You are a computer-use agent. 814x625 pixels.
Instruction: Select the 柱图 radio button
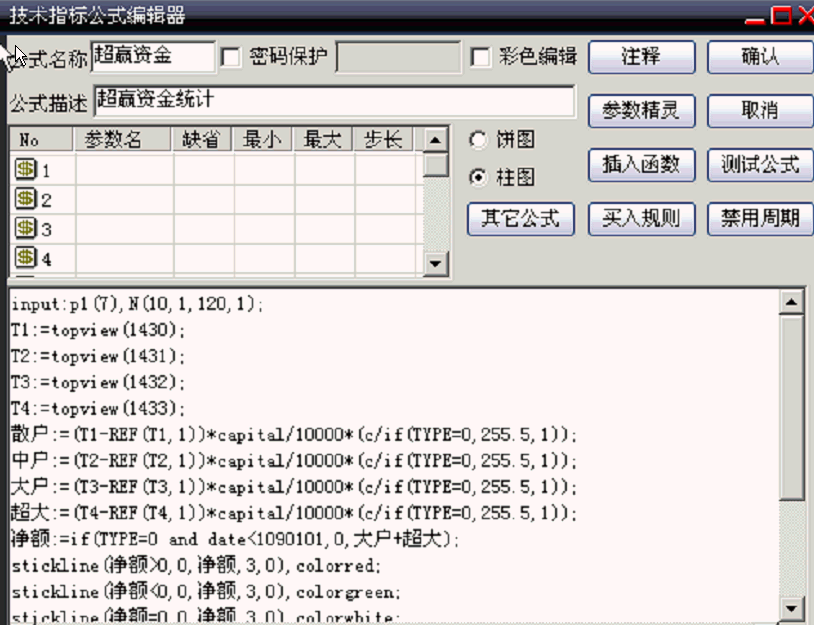478,177
